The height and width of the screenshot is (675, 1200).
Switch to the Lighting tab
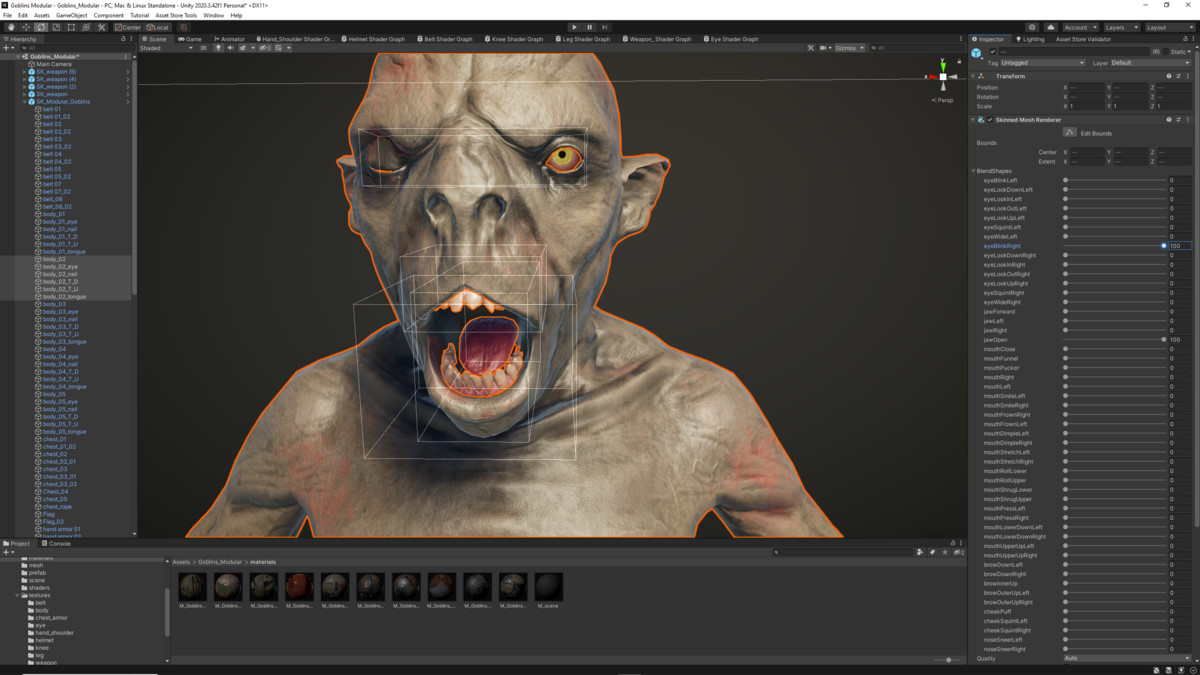(1029, 39)
